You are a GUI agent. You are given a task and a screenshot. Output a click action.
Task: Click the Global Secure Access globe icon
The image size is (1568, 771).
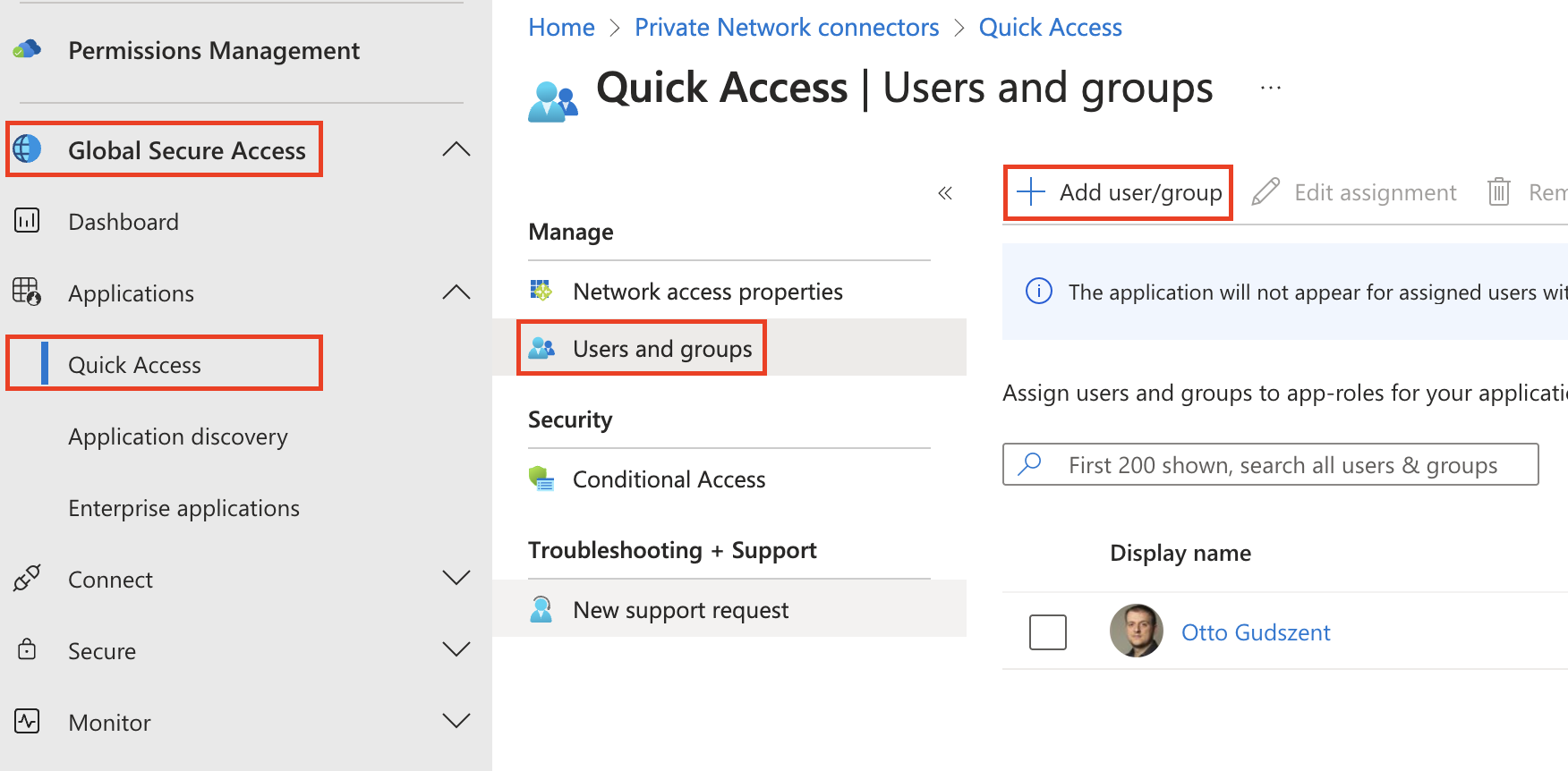click(27, 148)
